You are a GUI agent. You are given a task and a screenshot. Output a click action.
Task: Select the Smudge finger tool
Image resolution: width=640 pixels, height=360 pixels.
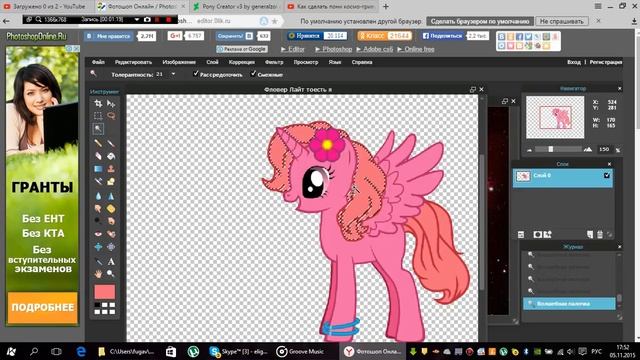[x=98, y=209]
